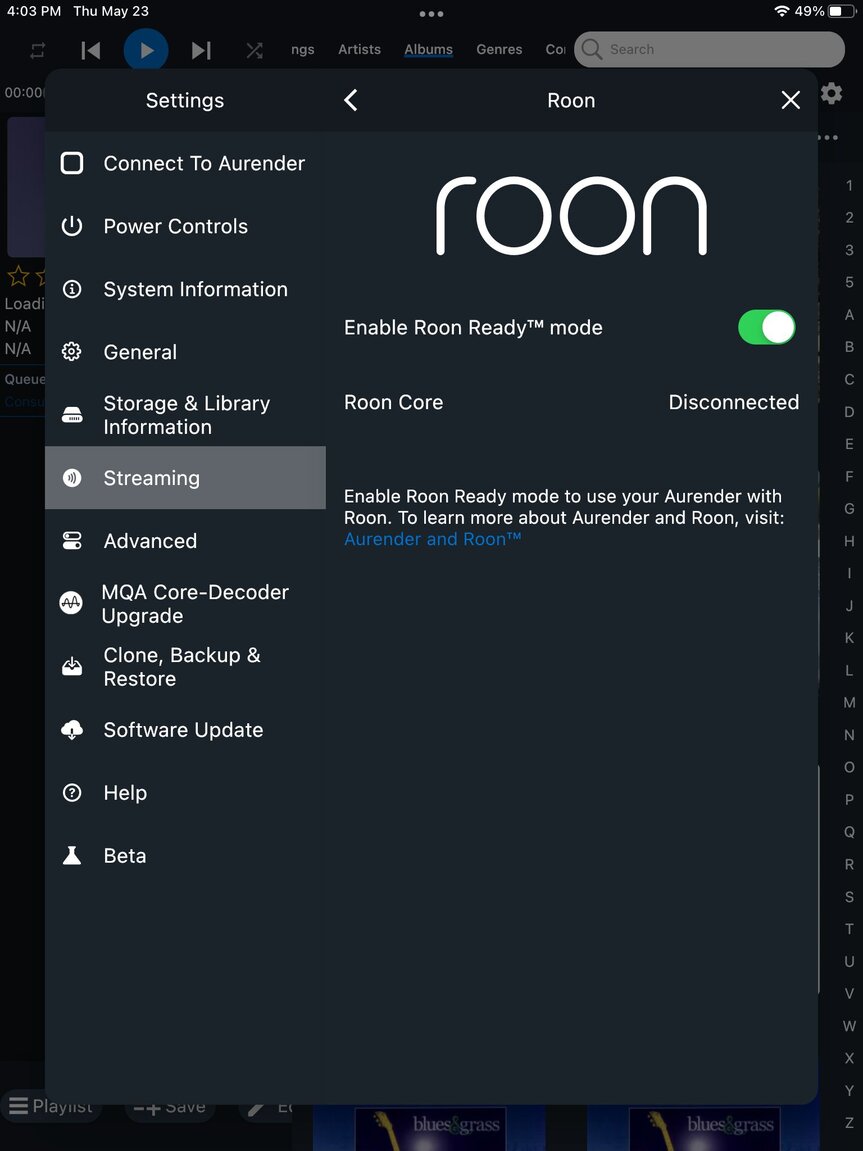Switch to the Artists tab

click(x=359, y=49)
